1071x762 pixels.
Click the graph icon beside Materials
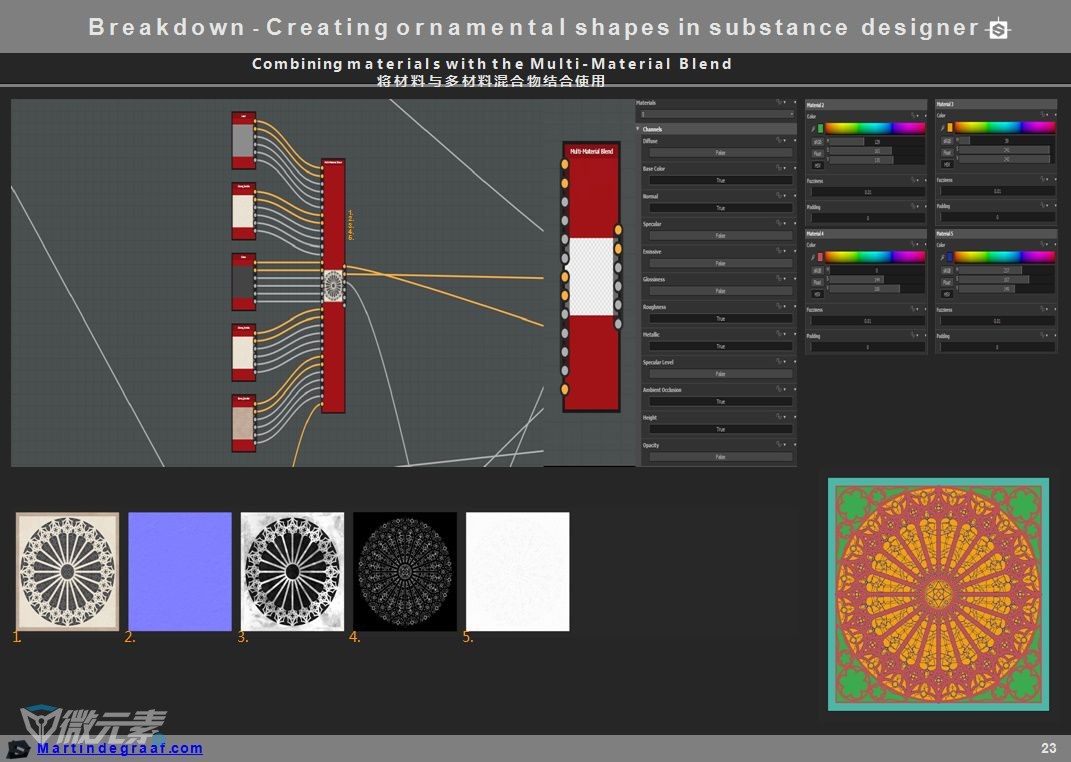tap(779, 102)
